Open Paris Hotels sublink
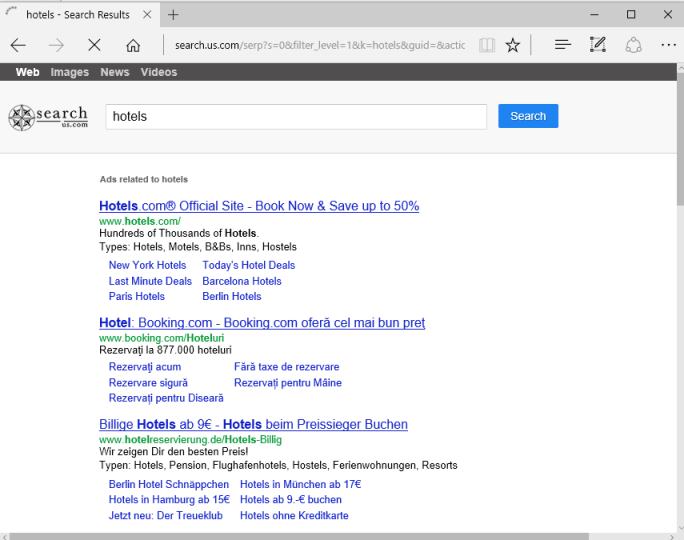Image resolution: width=684 pixels, height=540 pixels. [x=137, y=297]
